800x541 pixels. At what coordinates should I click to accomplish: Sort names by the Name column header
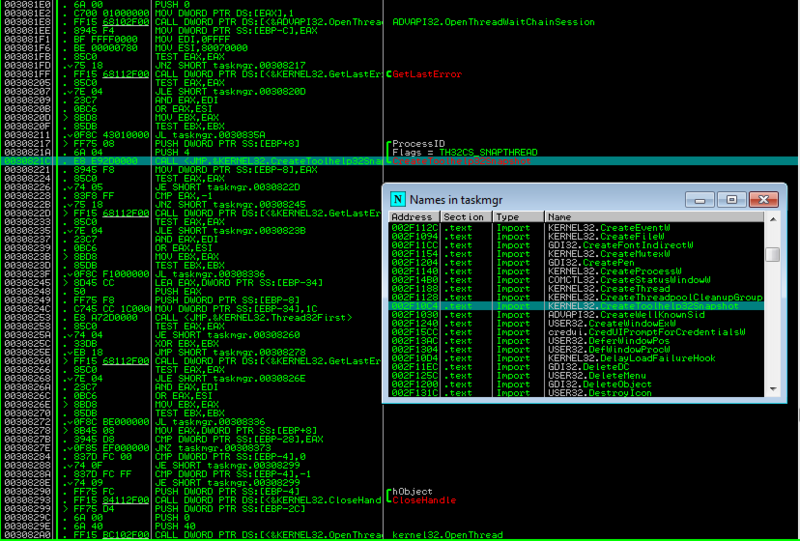pos(654,217)
